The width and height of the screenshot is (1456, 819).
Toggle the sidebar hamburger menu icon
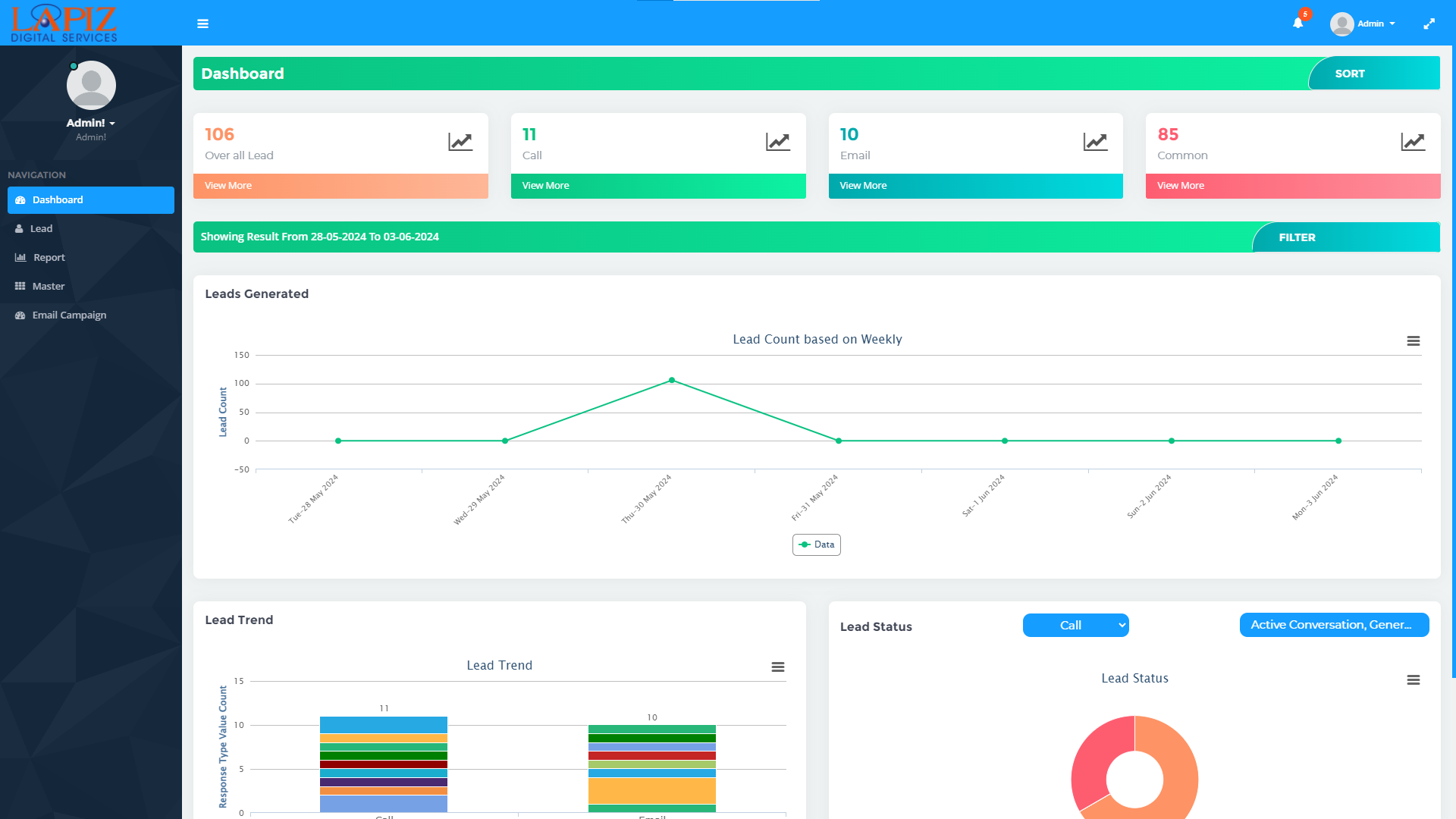[x=202, y=24]
